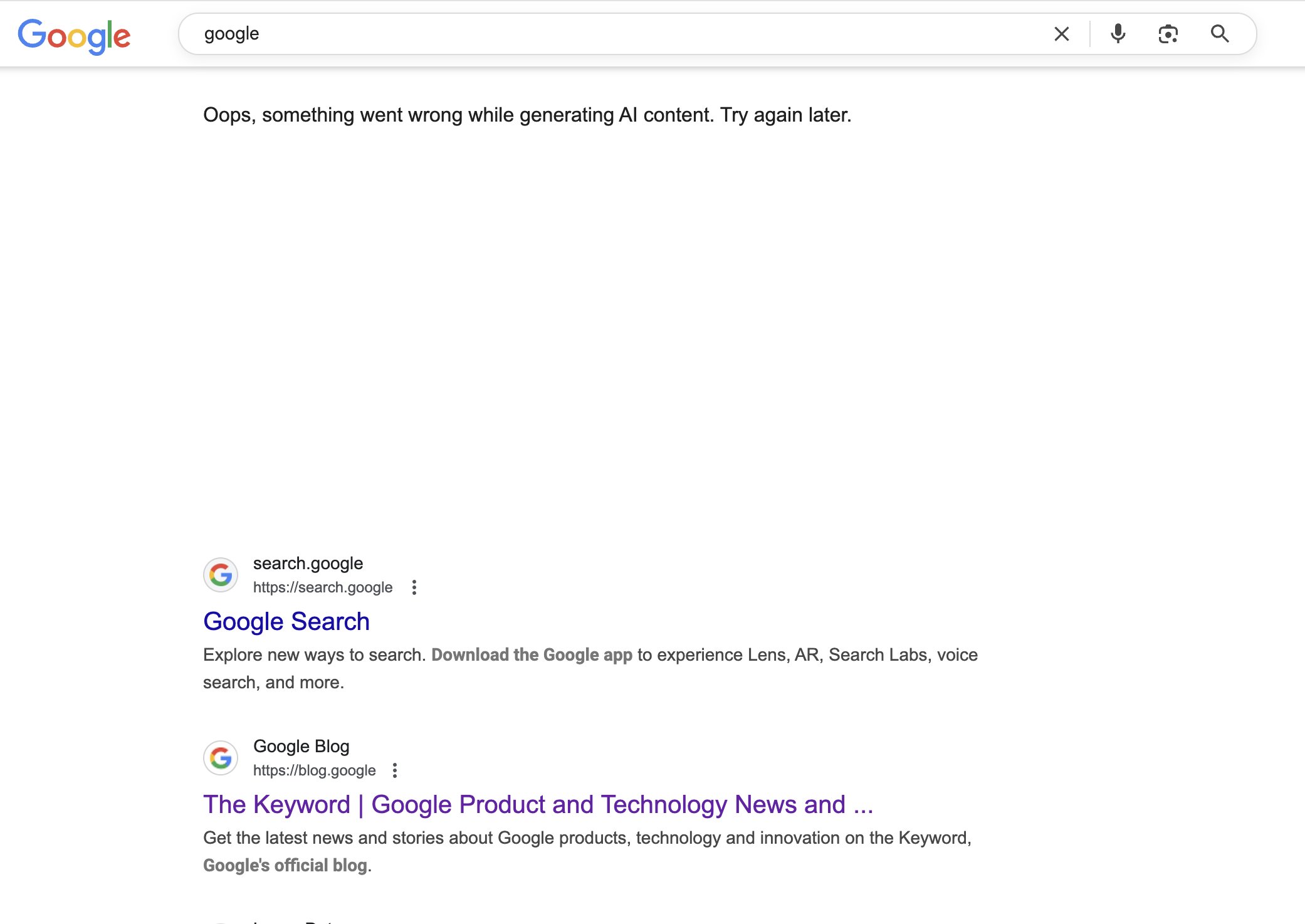Clear the search box with X
This screenshot has height=924, width=1305.
tap(1061, 34)
